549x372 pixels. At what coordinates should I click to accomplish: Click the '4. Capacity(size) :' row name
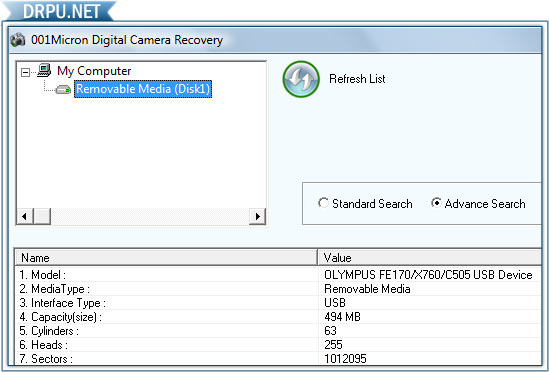[x=61, y=317]
